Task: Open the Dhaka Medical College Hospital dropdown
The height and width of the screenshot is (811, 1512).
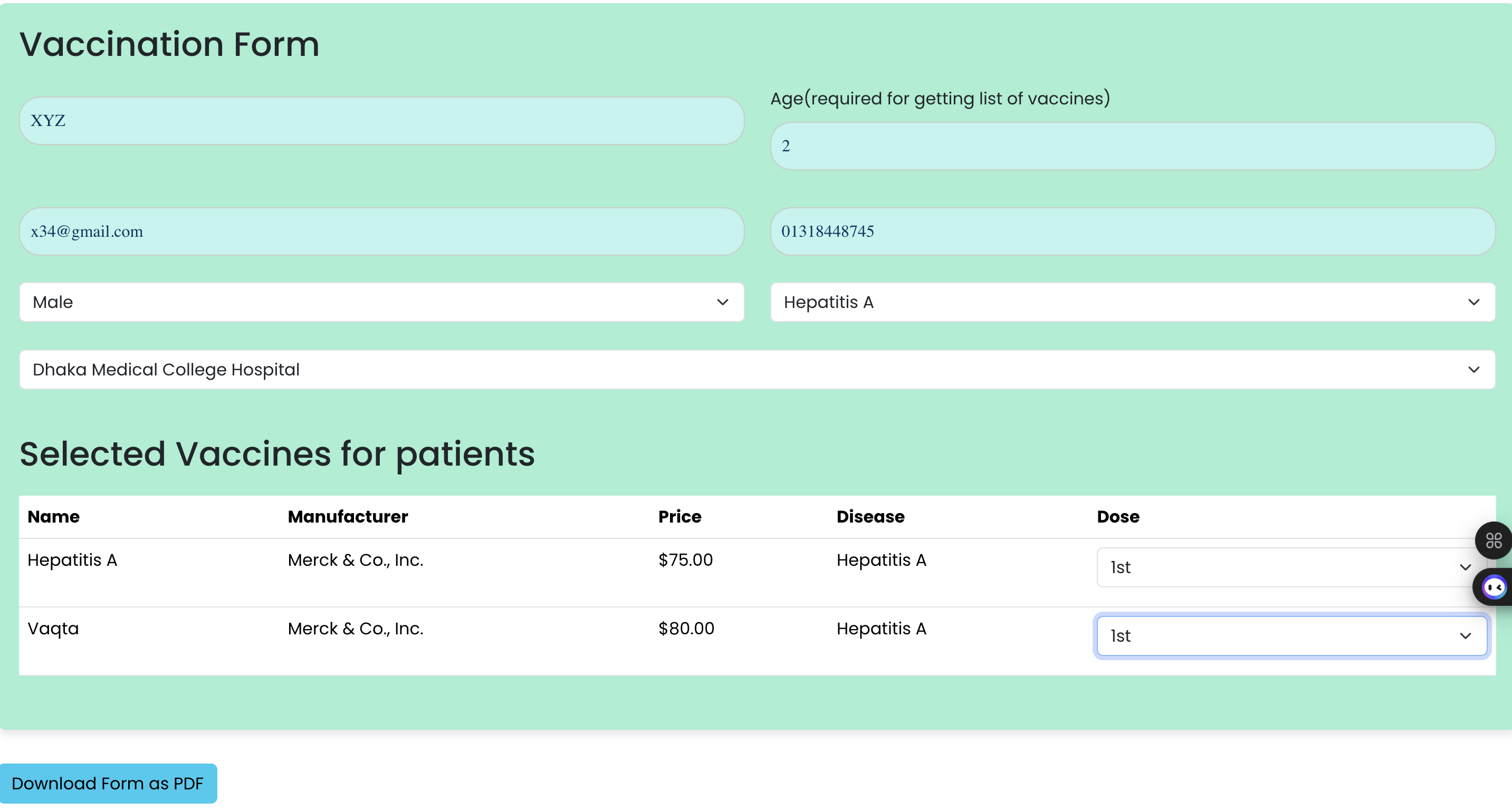Action: [757, 370]
